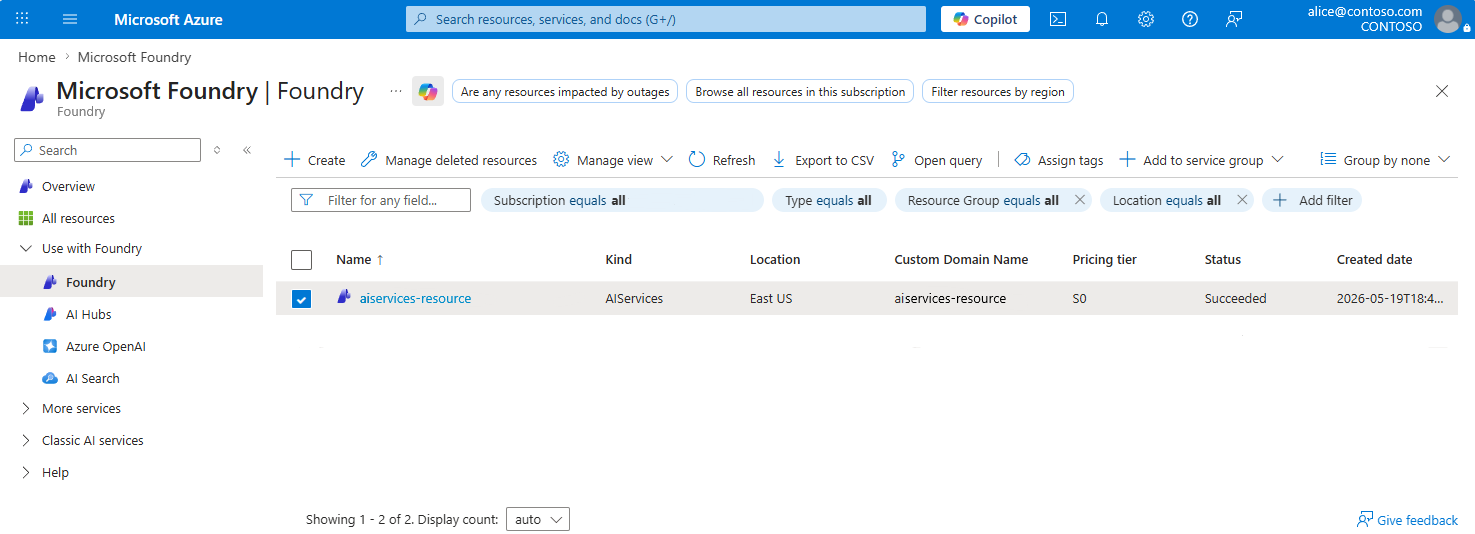Open the Azure apps grid launcher
This screenshot has width=1475, height=534.
22,19
